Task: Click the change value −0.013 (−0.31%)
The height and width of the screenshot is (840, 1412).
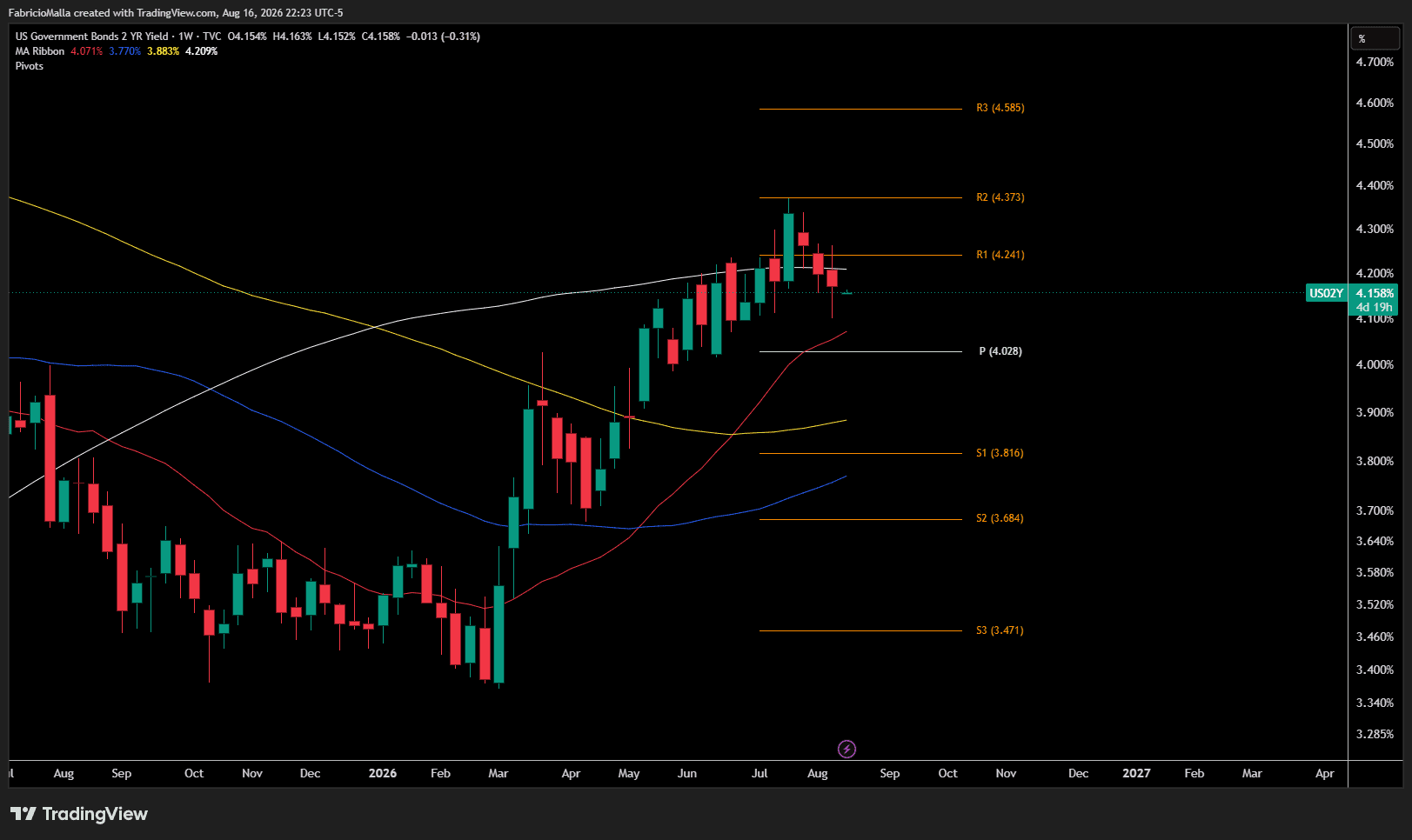Action: 443,37
